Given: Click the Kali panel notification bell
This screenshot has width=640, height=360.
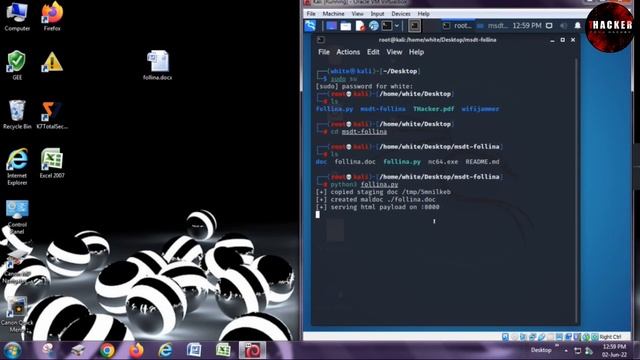Looking at the screenshot, I should click(578, 26).
